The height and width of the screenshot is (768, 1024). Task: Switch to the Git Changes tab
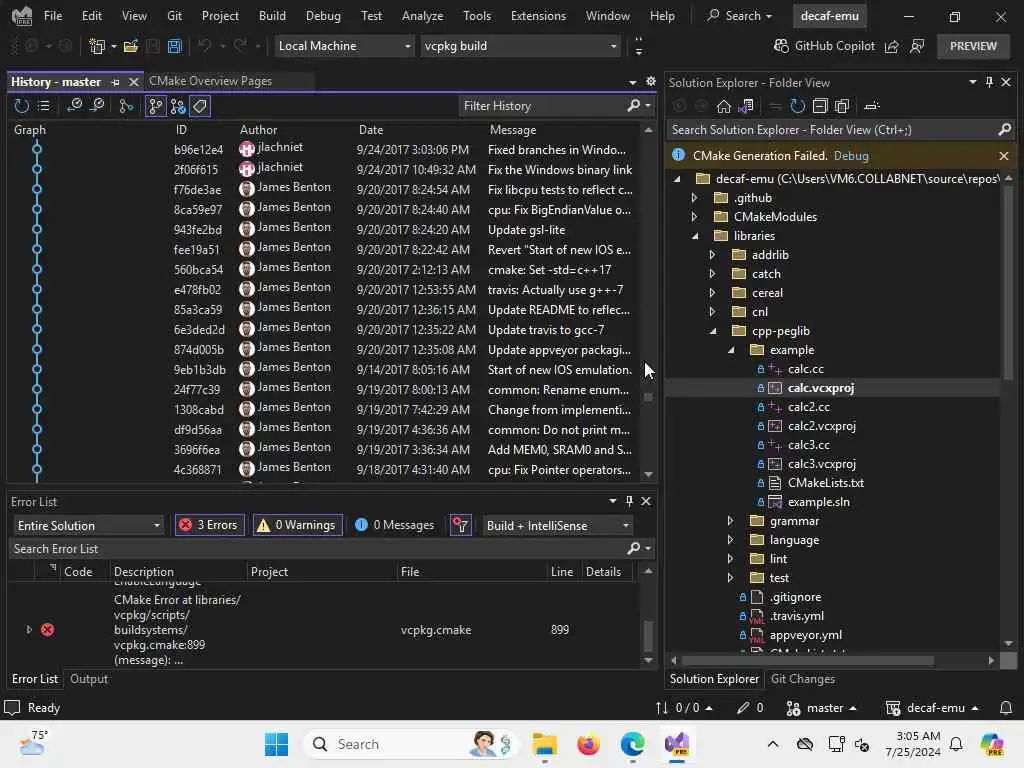point(803,679)
